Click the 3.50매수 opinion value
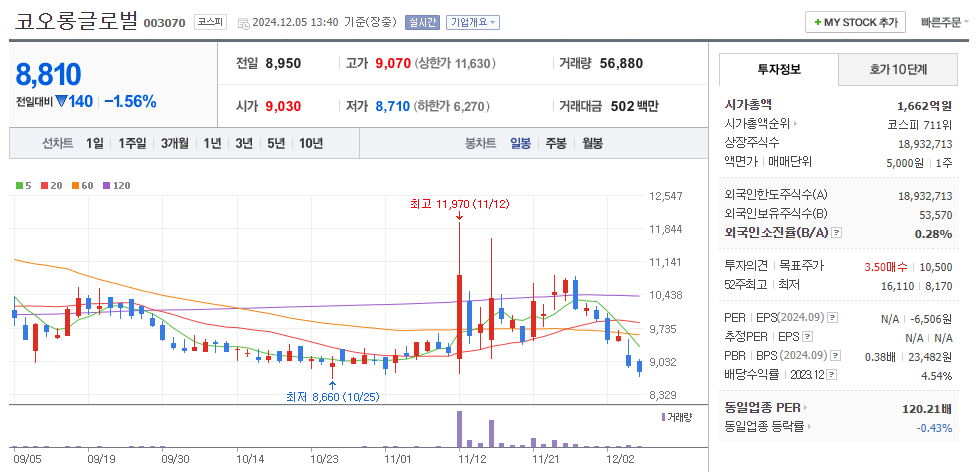 click(x=886, y=267)
